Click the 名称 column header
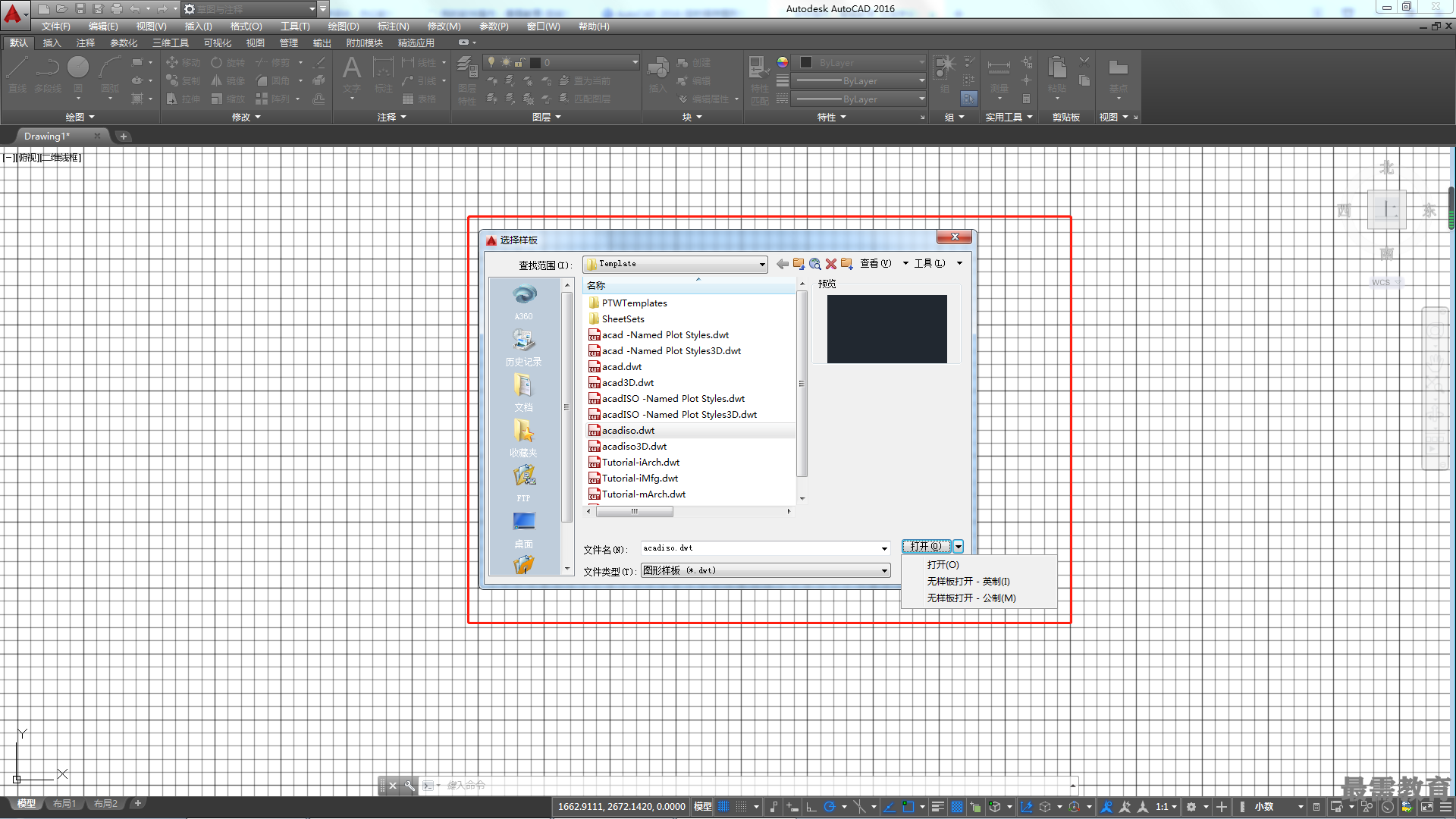1456x819 pixels. click(x=690, y=285)
